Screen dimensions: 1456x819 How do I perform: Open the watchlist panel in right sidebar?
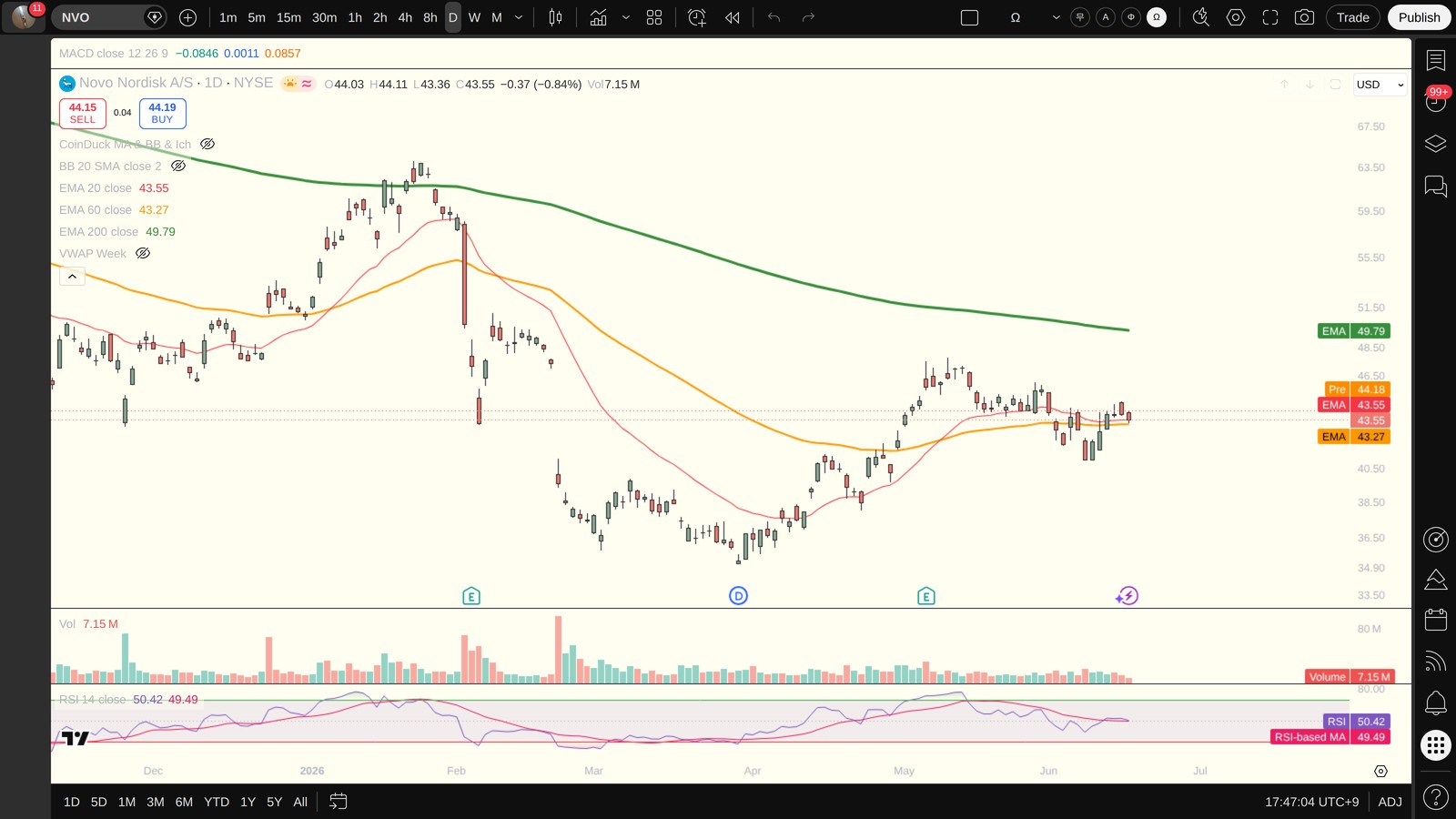click(x=1436, y=60)
